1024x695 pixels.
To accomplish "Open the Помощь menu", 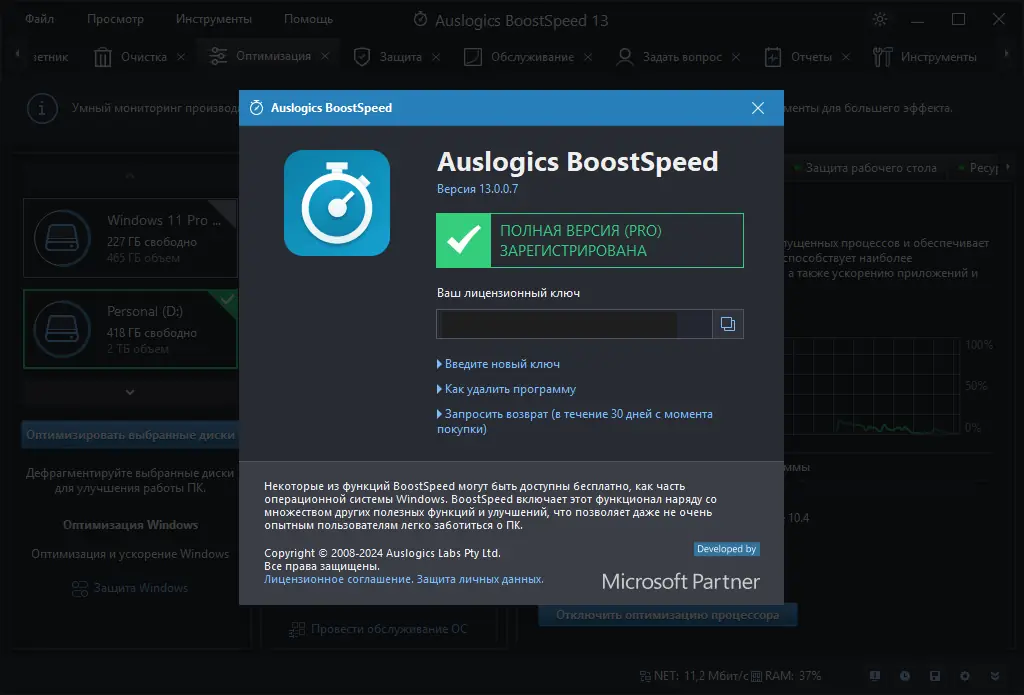I will (x=308, y=19).
